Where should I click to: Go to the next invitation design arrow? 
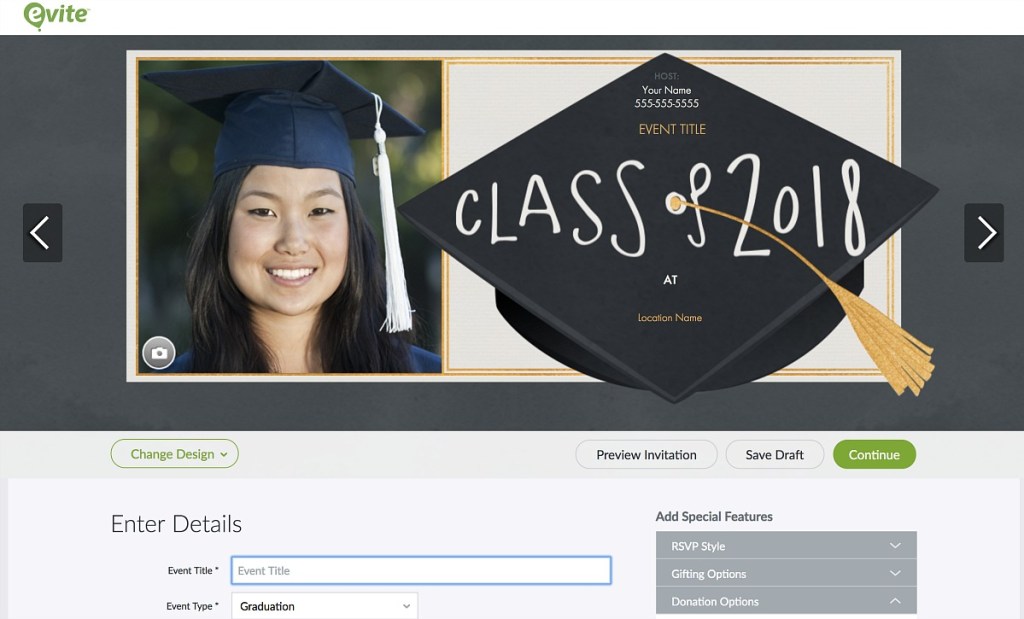[x=984, y=233]
